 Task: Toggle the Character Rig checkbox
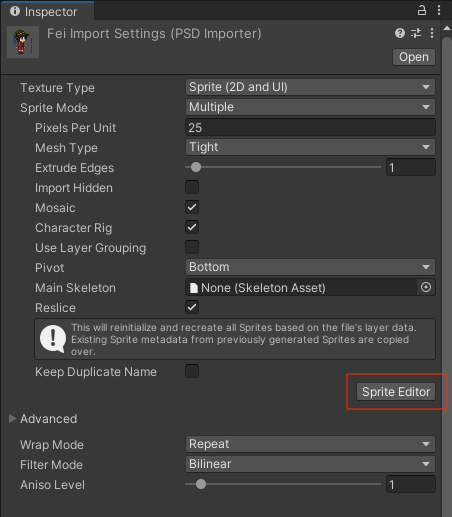pos(192,227)
